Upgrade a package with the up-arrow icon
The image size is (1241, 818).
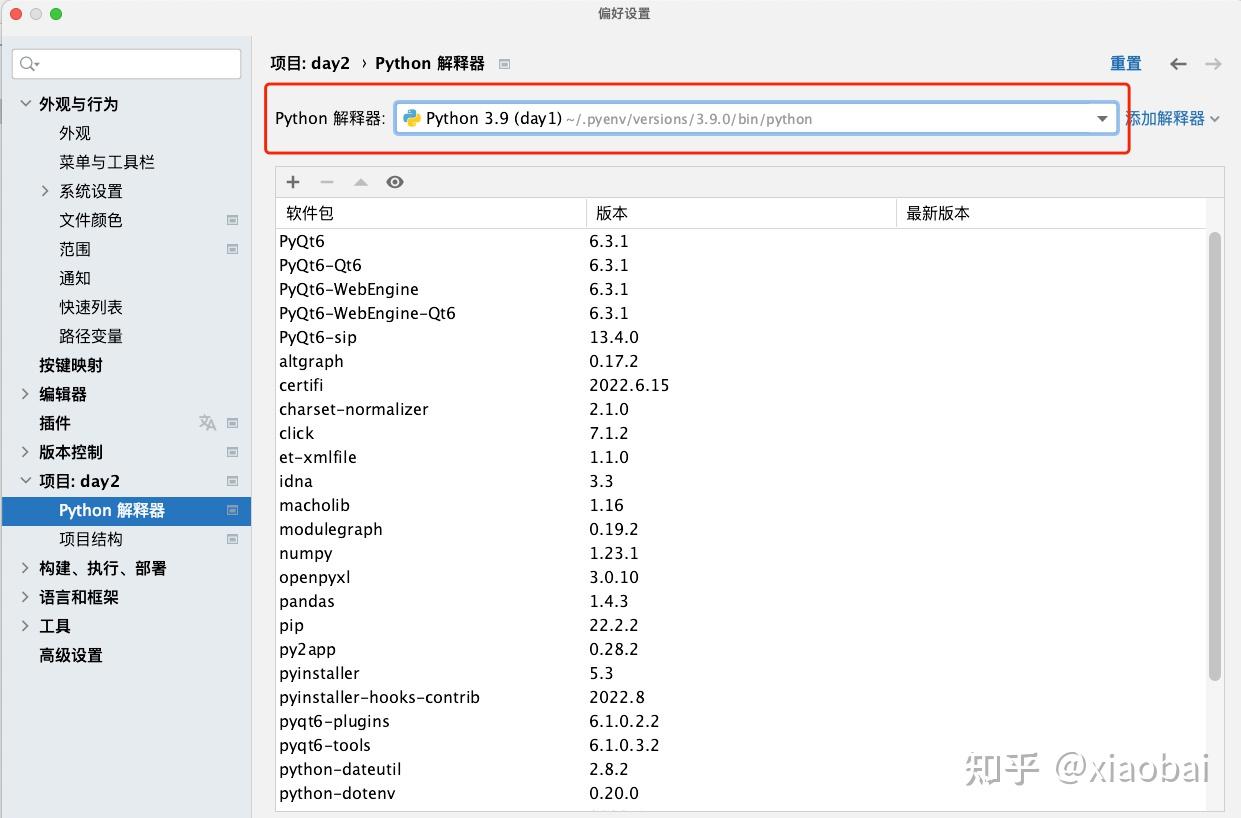pos(360,182)
